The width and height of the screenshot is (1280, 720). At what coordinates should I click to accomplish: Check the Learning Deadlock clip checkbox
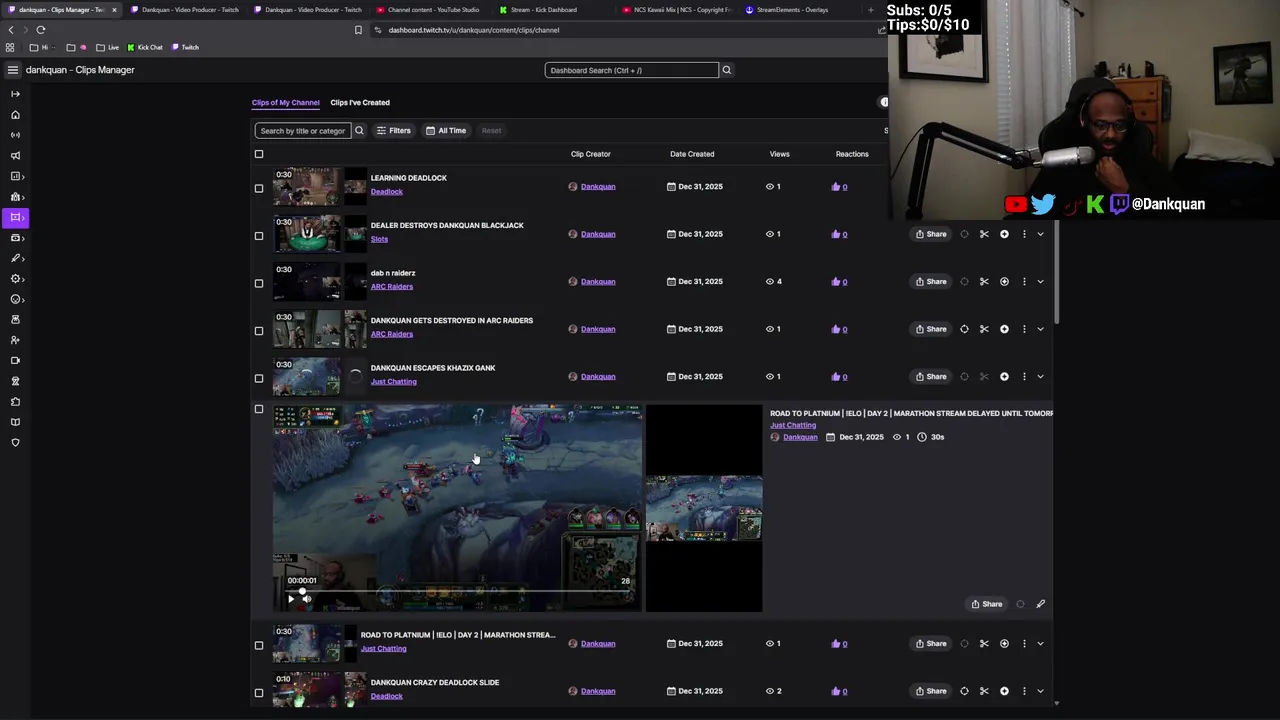click(259, 188)
